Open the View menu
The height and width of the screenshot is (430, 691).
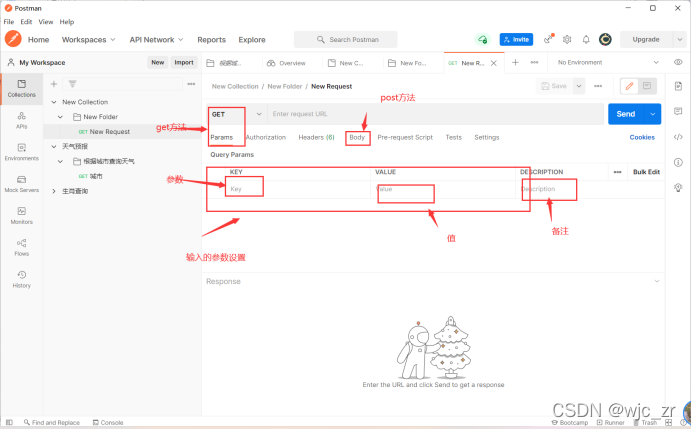(46, 22)
